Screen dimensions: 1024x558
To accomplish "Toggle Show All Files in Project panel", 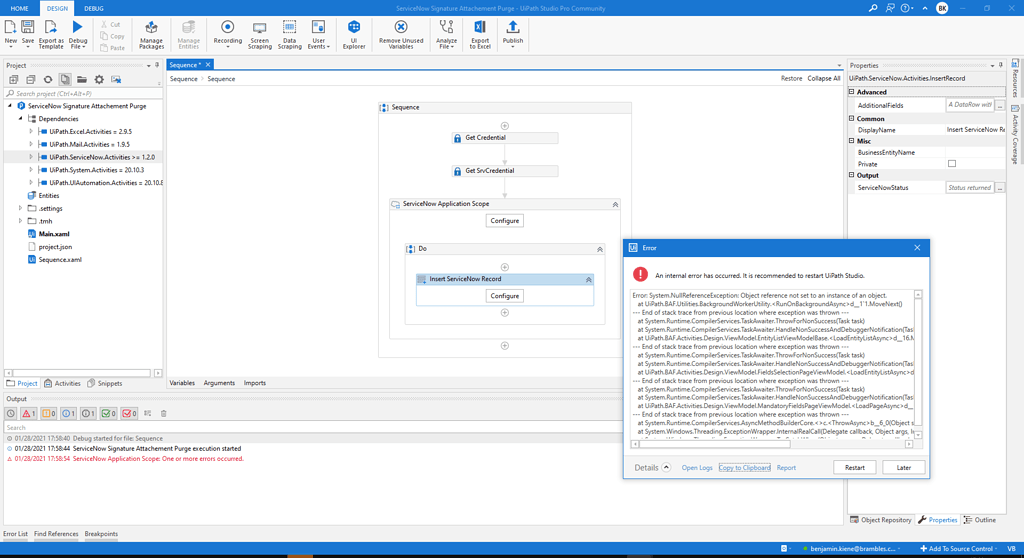I will pos(65,80).
